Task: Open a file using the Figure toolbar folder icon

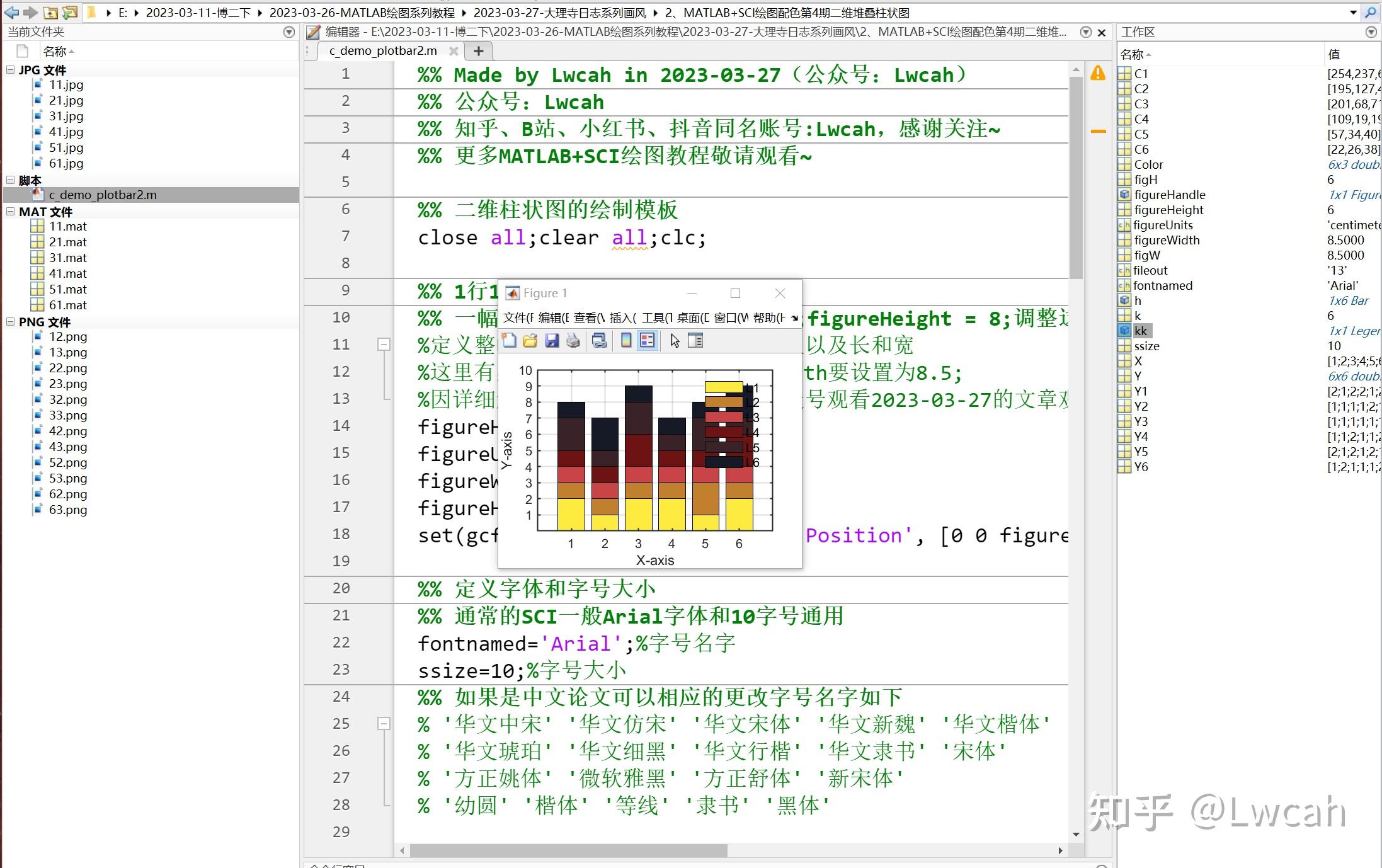Action: click(x=529, y=340)
